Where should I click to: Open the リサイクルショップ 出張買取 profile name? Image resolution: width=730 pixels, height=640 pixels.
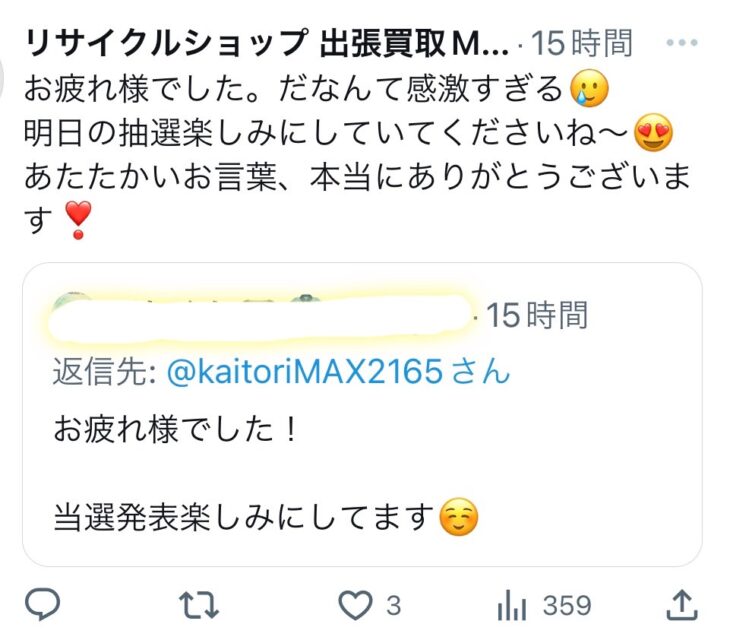pos(266,43)
